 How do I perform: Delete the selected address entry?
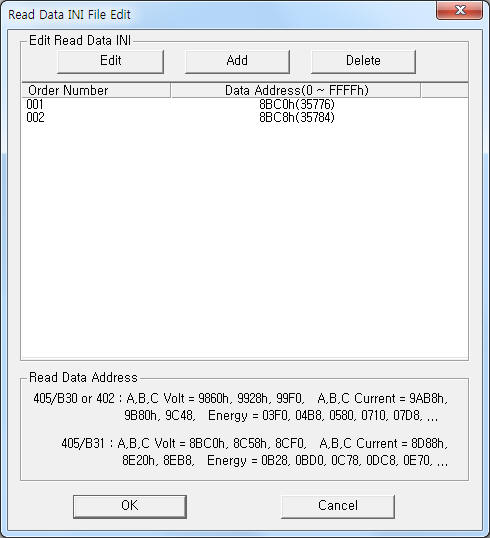[x=363, y=61]
